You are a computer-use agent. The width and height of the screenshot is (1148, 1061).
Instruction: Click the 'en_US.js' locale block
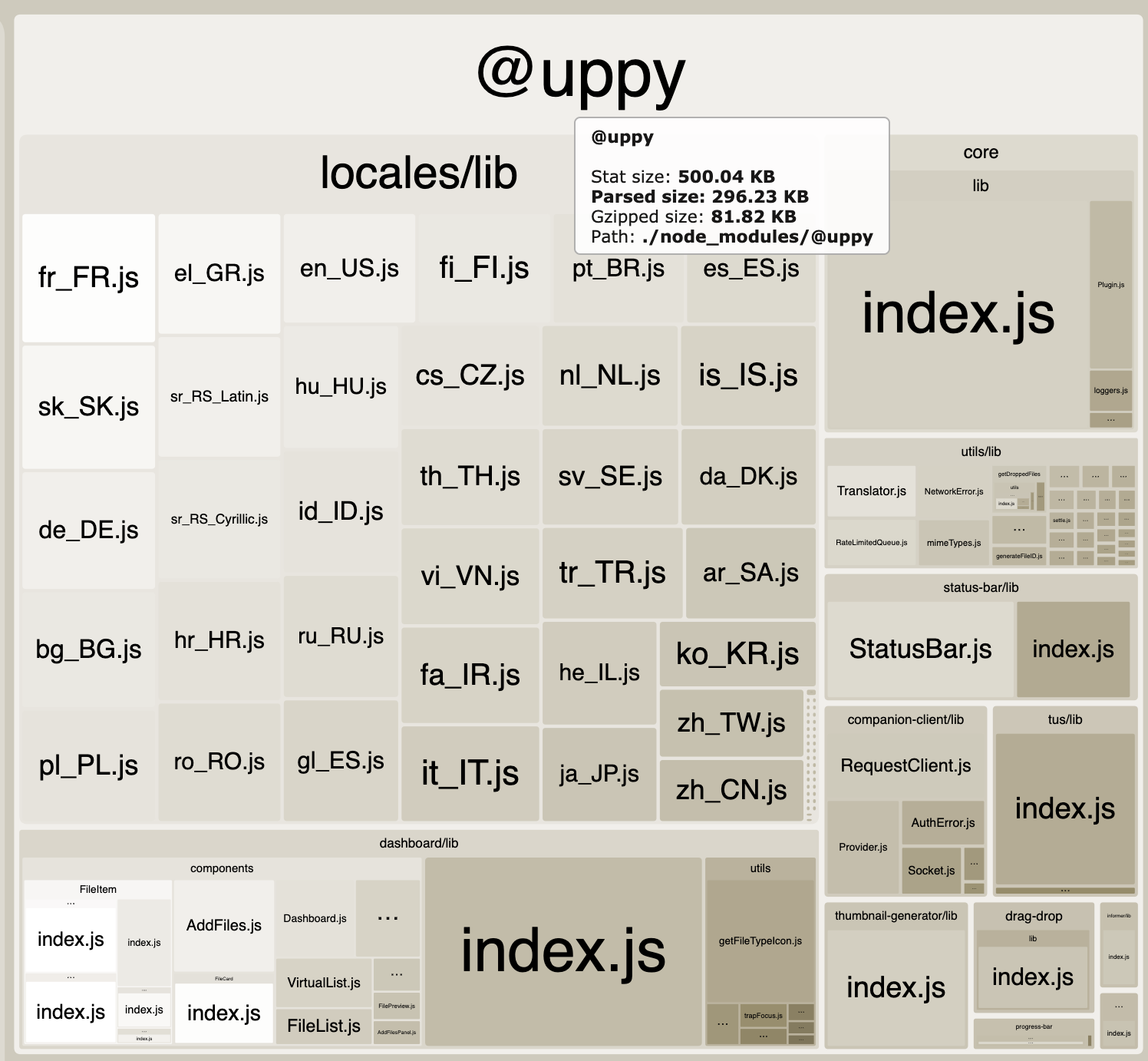pos(349,268)
